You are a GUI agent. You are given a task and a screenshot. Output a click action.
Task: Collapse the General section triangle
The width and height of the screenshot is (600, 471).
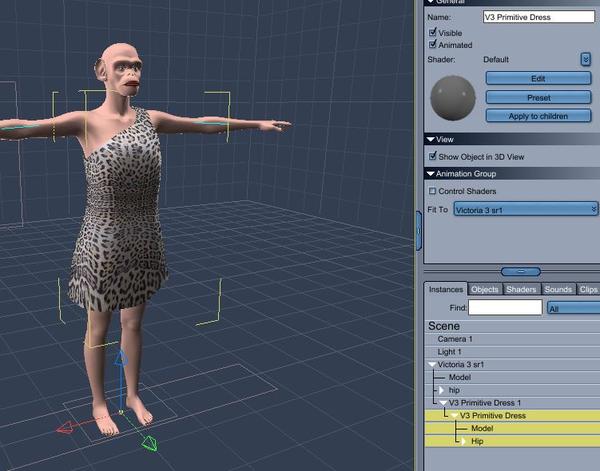pos(431,2)
